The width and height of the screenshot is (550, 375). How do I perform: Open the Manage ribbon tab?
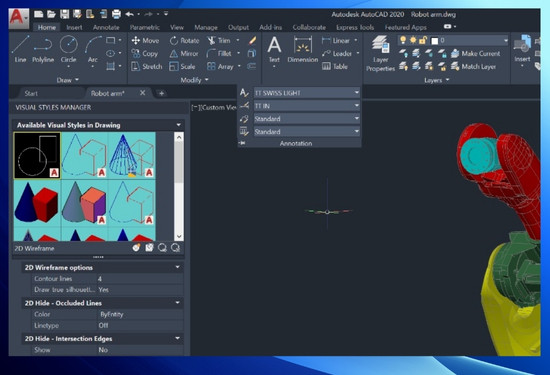click(206, 27)
